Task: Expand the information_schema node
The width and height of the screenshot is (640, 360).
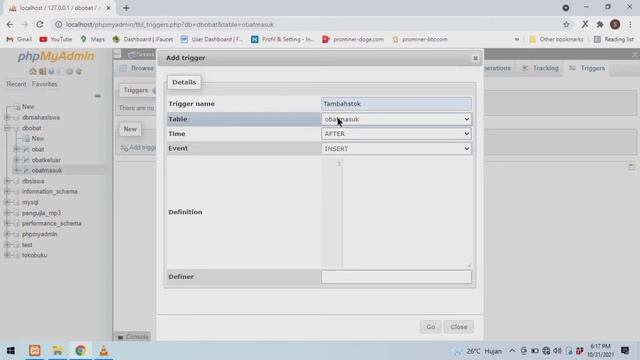Action: pyautogui.click(x=7, y=192)
